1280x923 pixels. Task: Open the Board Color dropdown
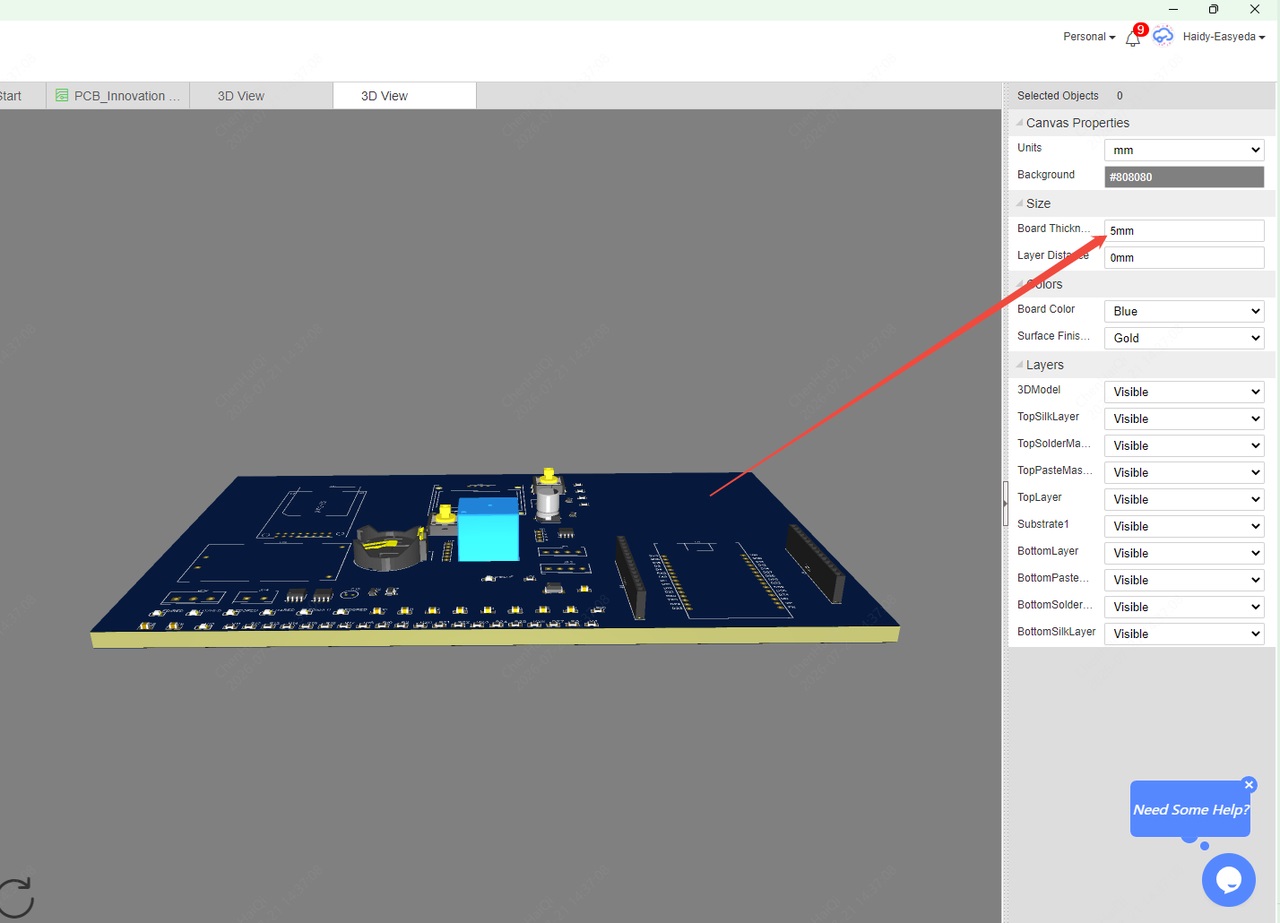tap(1184, 311)
